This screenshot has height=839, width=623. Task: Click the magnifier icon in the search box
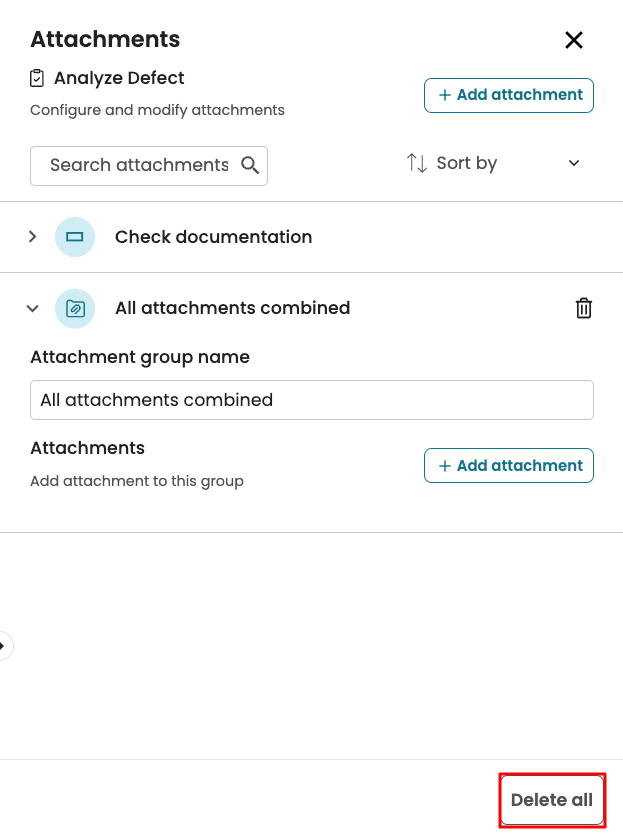(x=250, y=165)
